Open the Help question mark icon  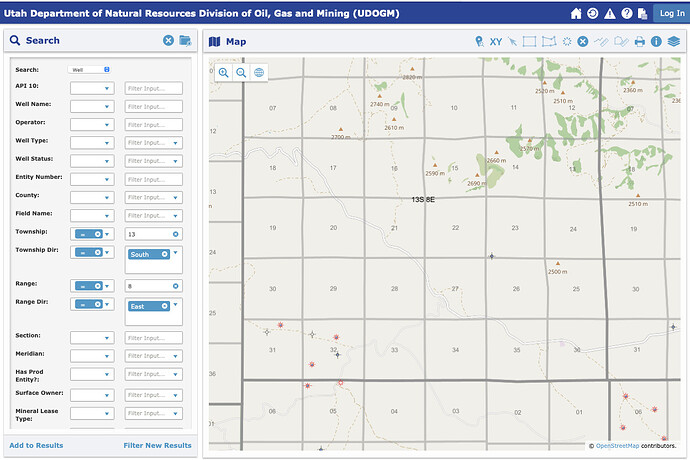coord(626,14)
